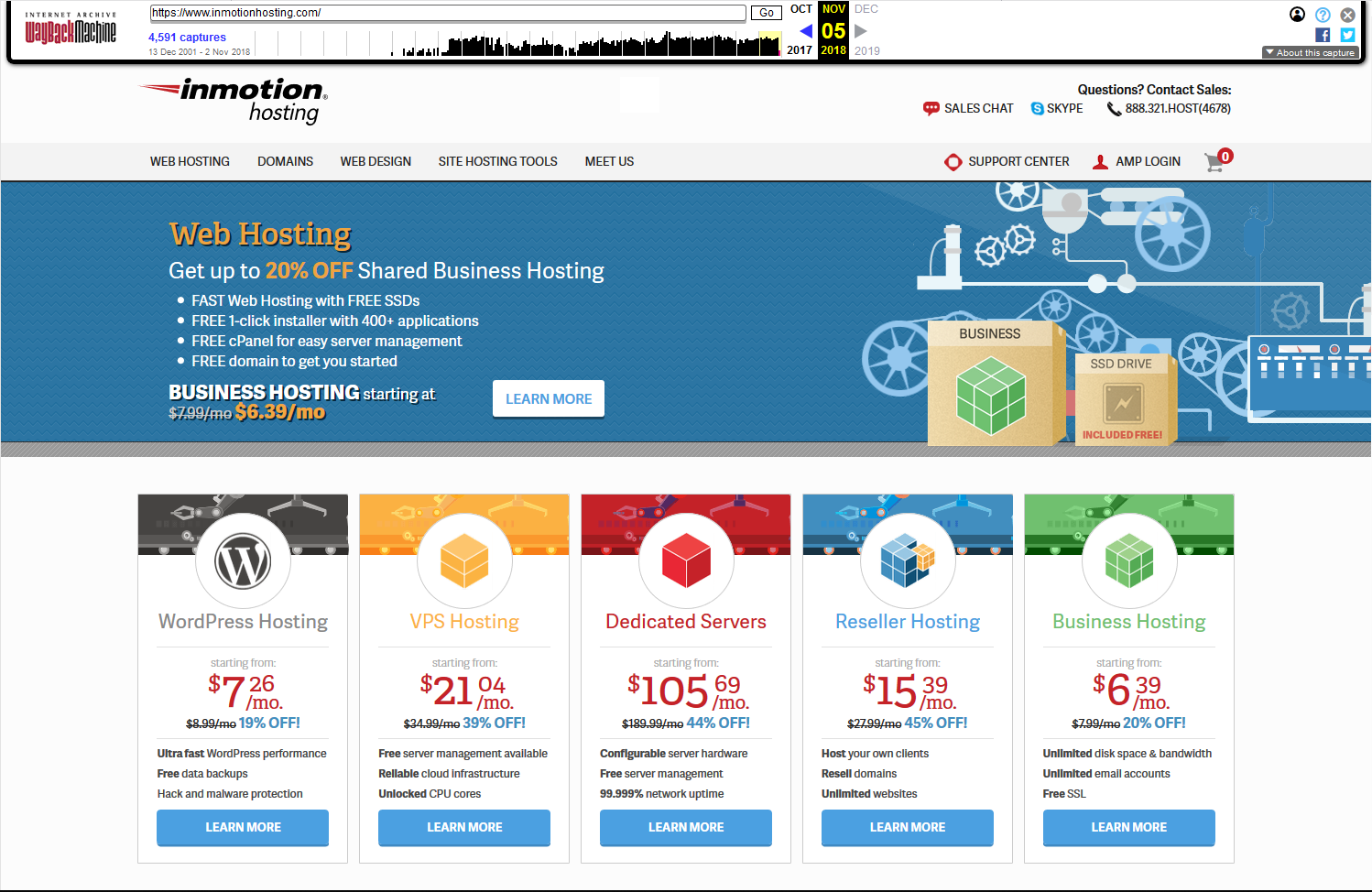The width and height of the screenshot is (1372, 892).
Task: Click 'Unlimited disk space & bandwidth' text
Action: tap(1127, 754)
